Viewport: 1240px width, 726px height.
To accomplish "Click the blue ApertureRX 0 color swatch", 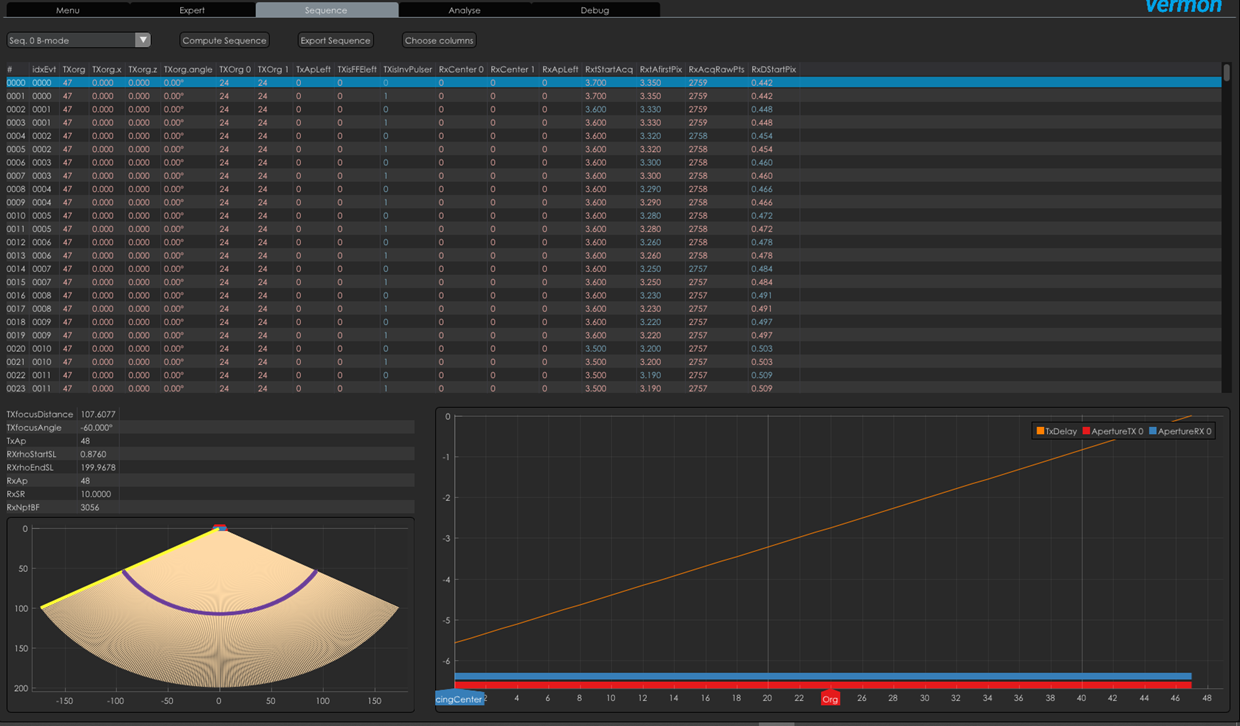I will (x=1152, y=430).
